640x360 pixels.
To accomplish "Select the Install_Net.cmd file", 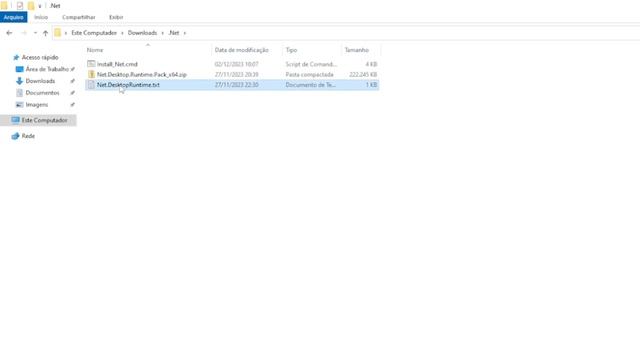I will coord(117,64).
